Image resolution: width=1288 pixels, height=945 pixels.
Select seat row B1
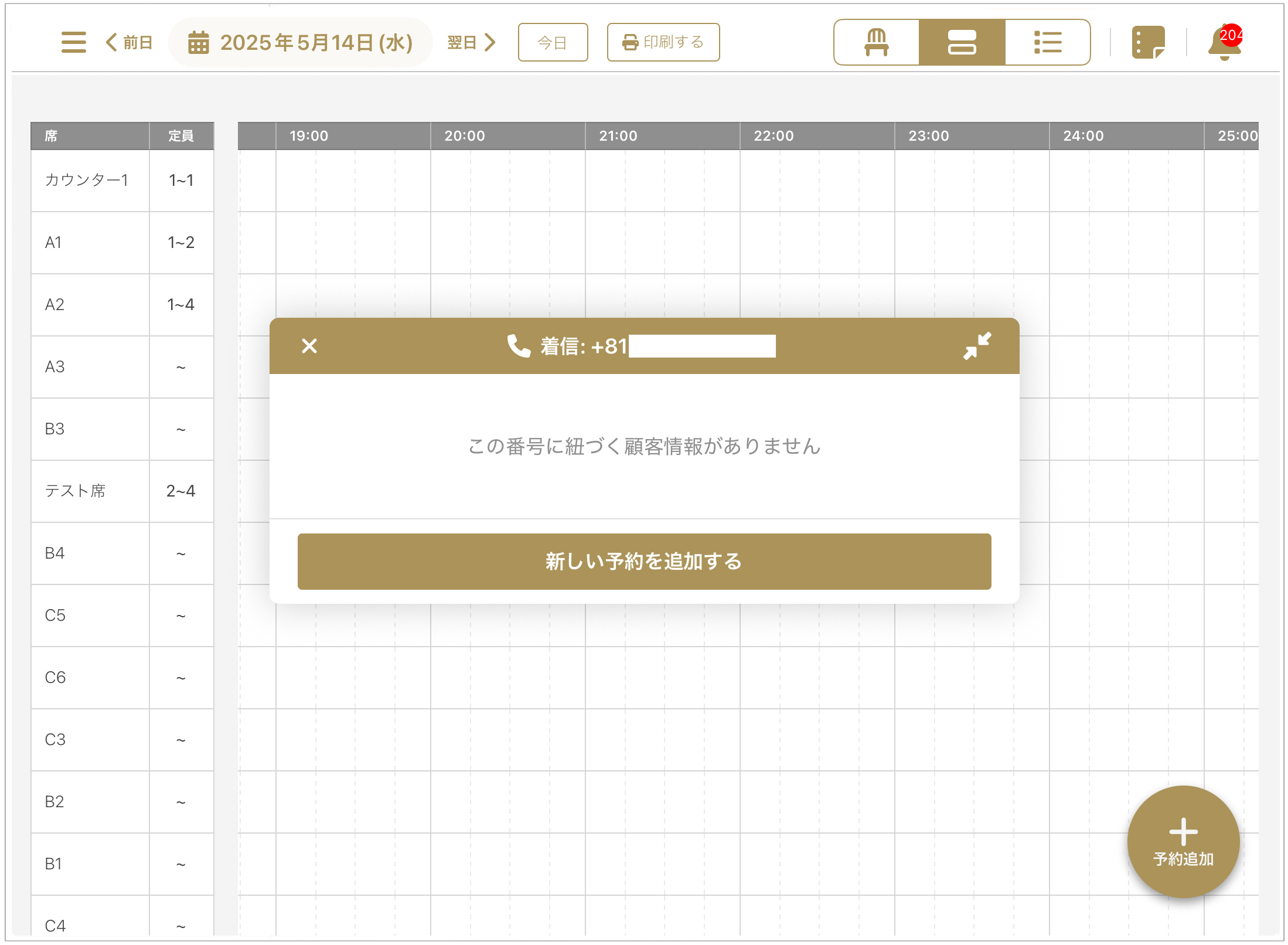[x=122, y=864]
